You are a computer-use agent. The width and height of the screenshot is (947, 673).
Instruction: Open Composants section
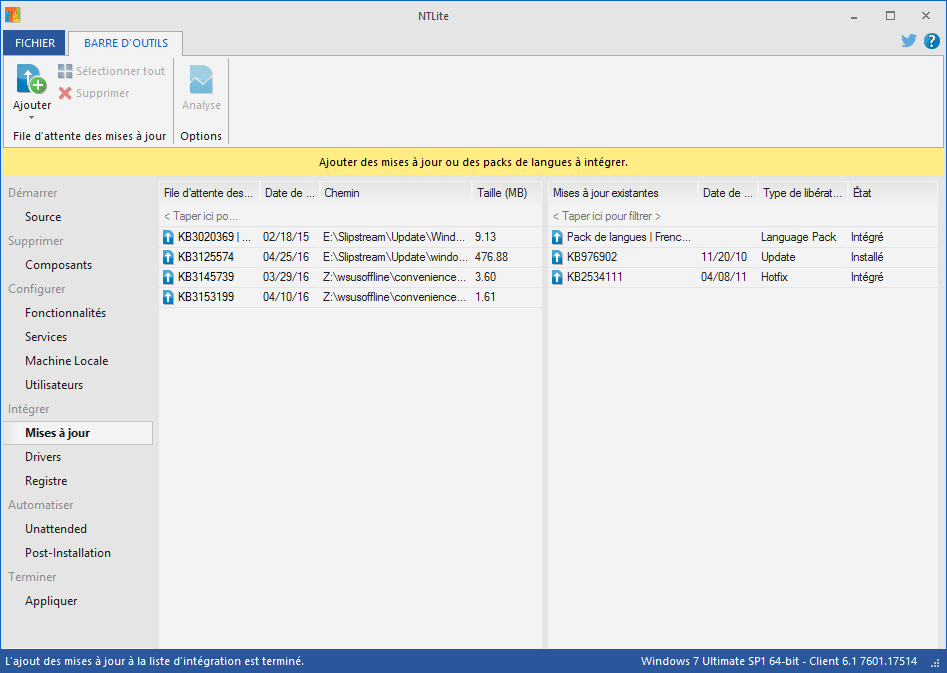click(x=59, y=265)
